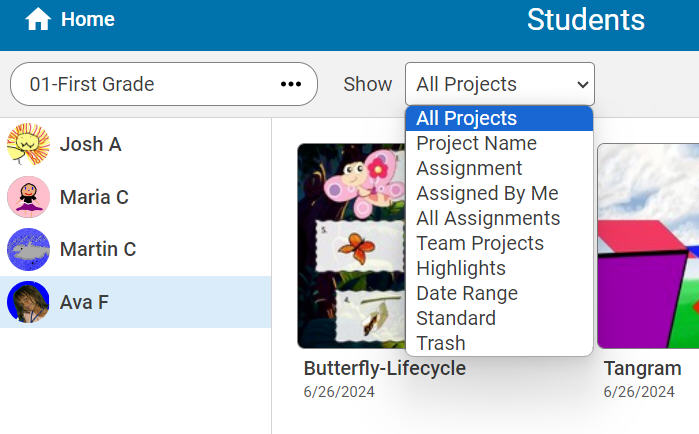The image size is (699, 434).
Task: Open the 01-First Grade class selector
Action: tap(164, 84)
